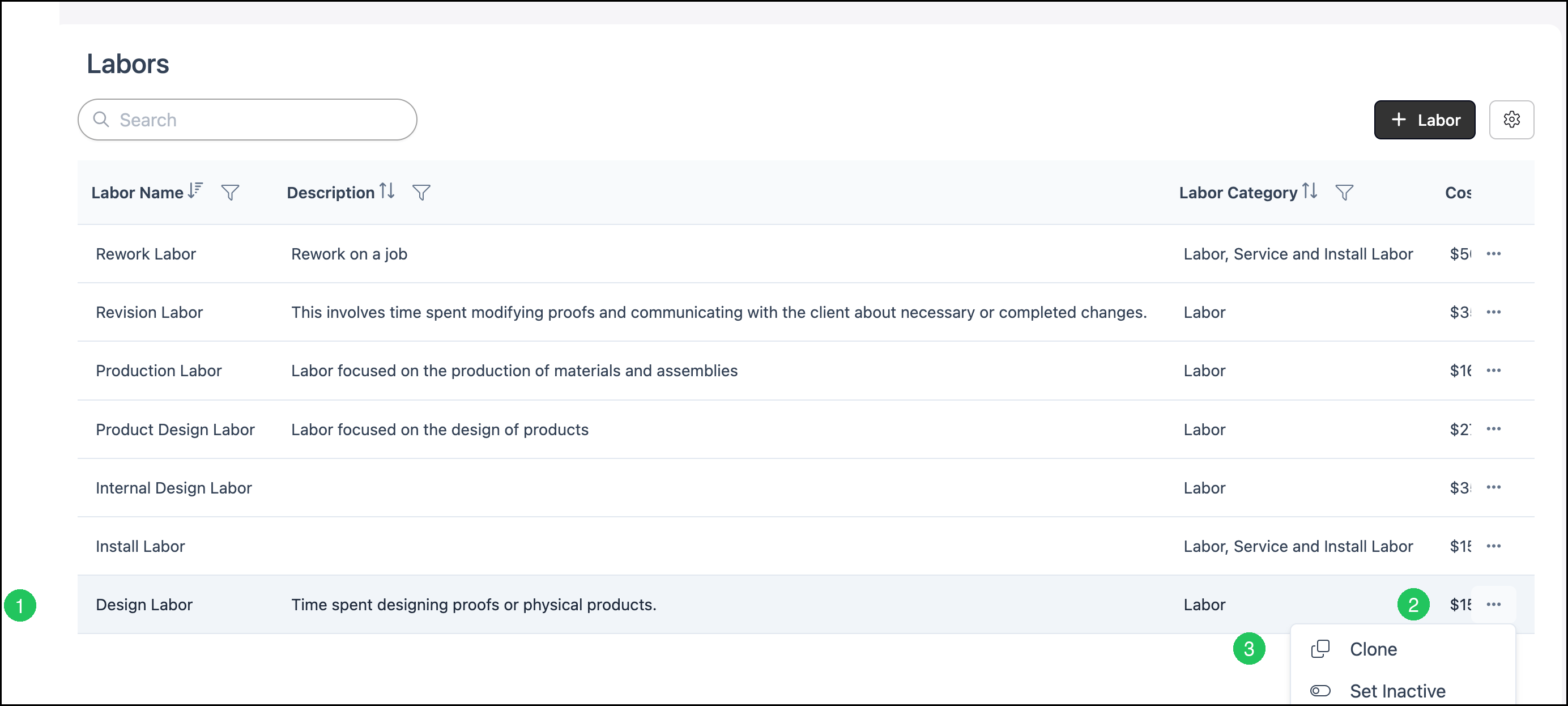Click the Clone copy icon
The width and height of the screenshot is (1568, 706).
click(1320, 649)
